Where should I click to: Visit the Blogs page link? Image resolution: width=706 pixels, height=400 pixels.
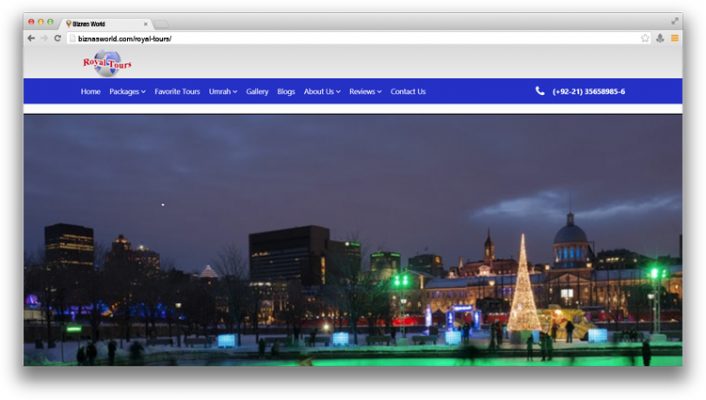(286, 92)
